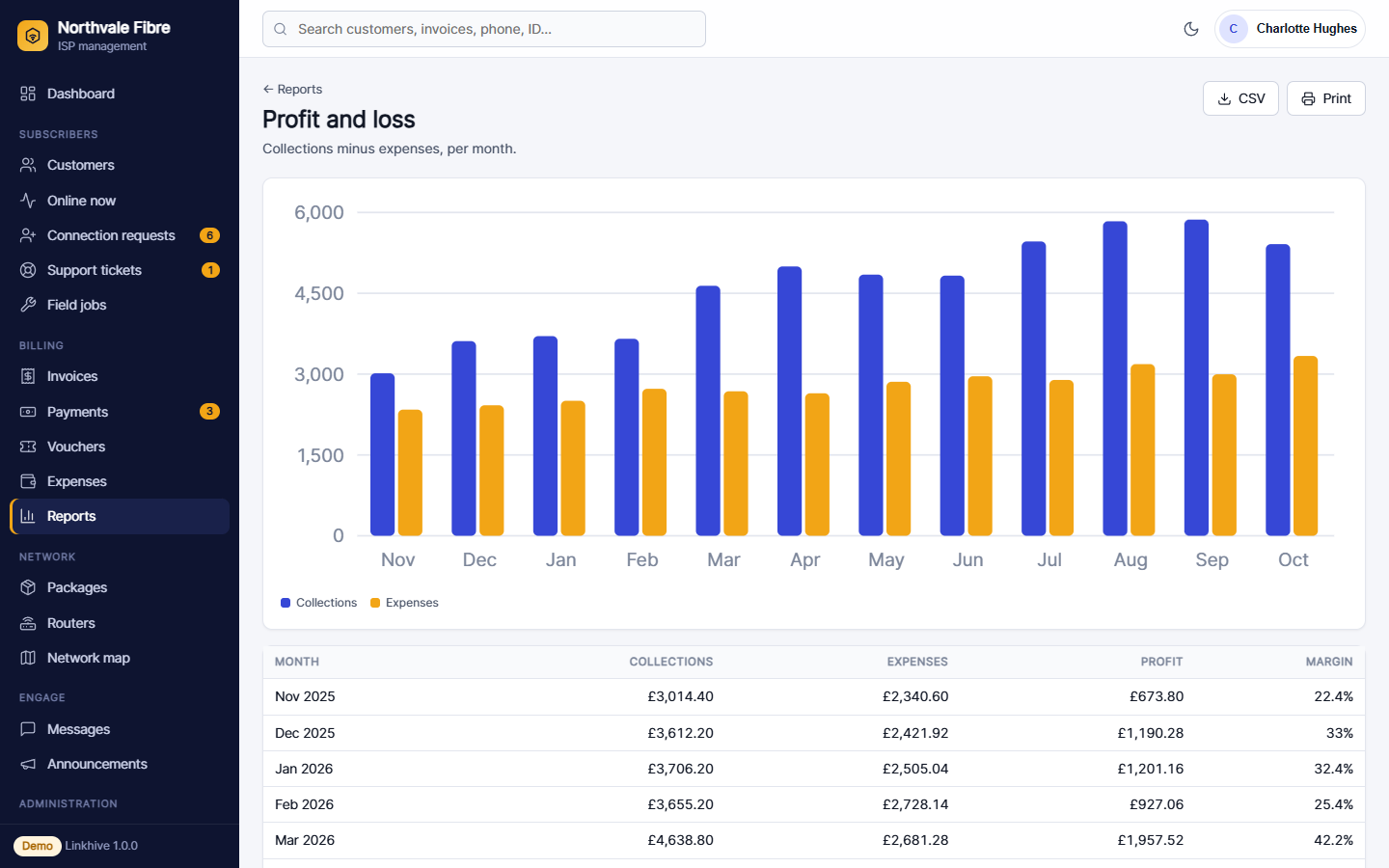
Task: Download report as CSV
Action: pyautogui.click(x=1240, y=98)
